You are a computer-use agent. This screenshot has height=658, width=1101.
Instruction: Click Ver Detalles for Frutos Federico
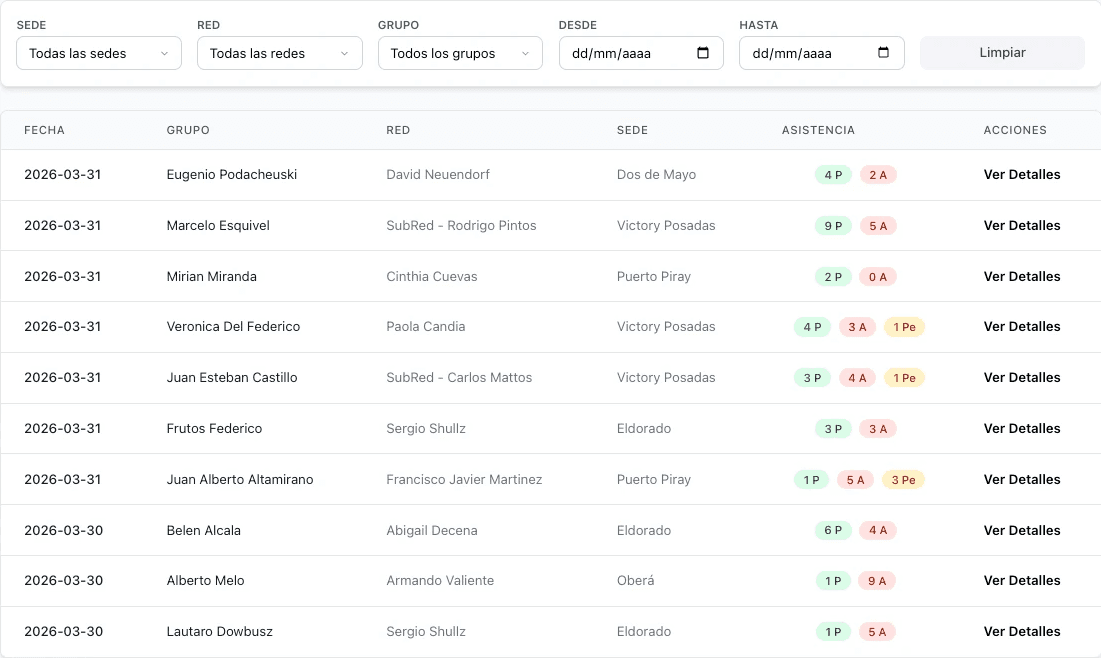click(x=1022, y=428)
